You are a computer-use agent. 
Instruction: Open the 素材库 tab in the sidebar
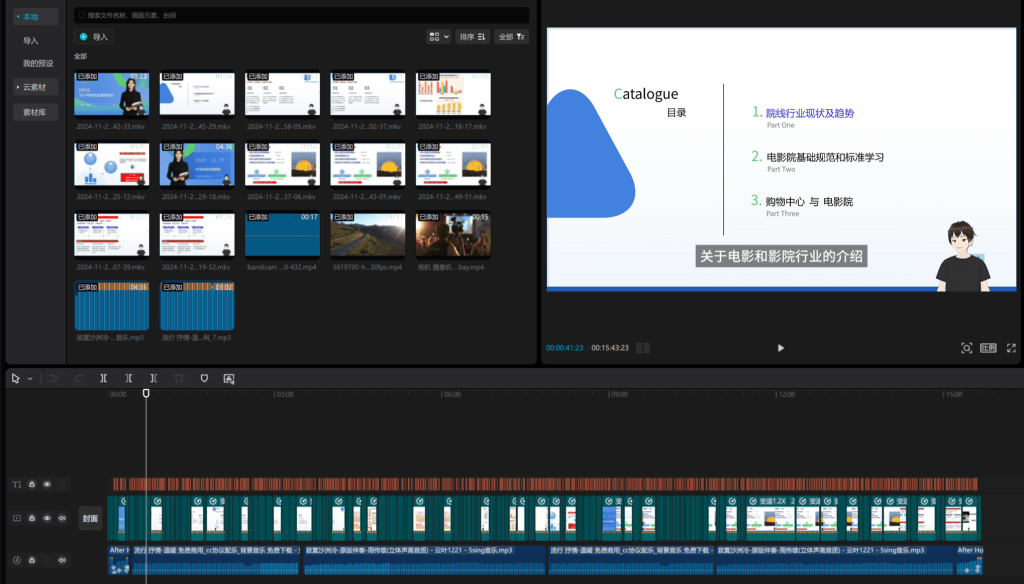pos(35,112)
